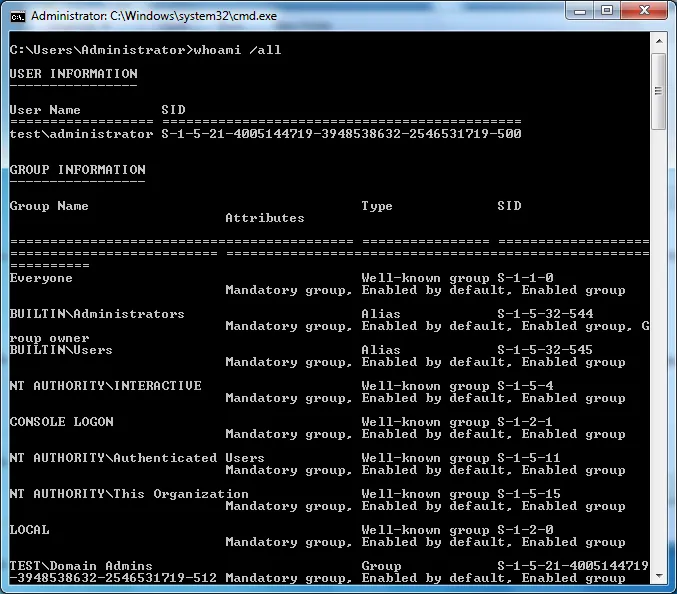
Task: Click the GROUP INFORMATION heading
Action: tap(78, 170)
